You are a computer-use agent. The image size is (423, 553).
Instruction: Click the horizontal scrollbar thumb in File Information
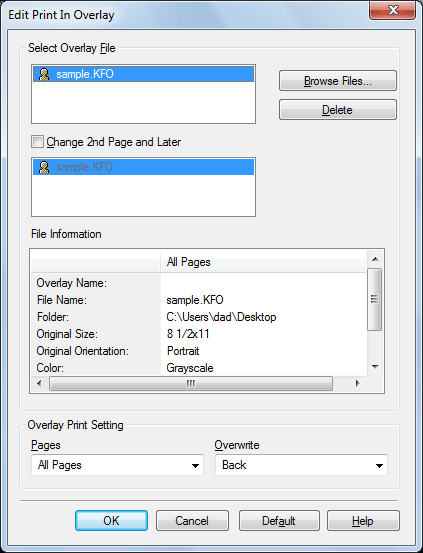191,383
